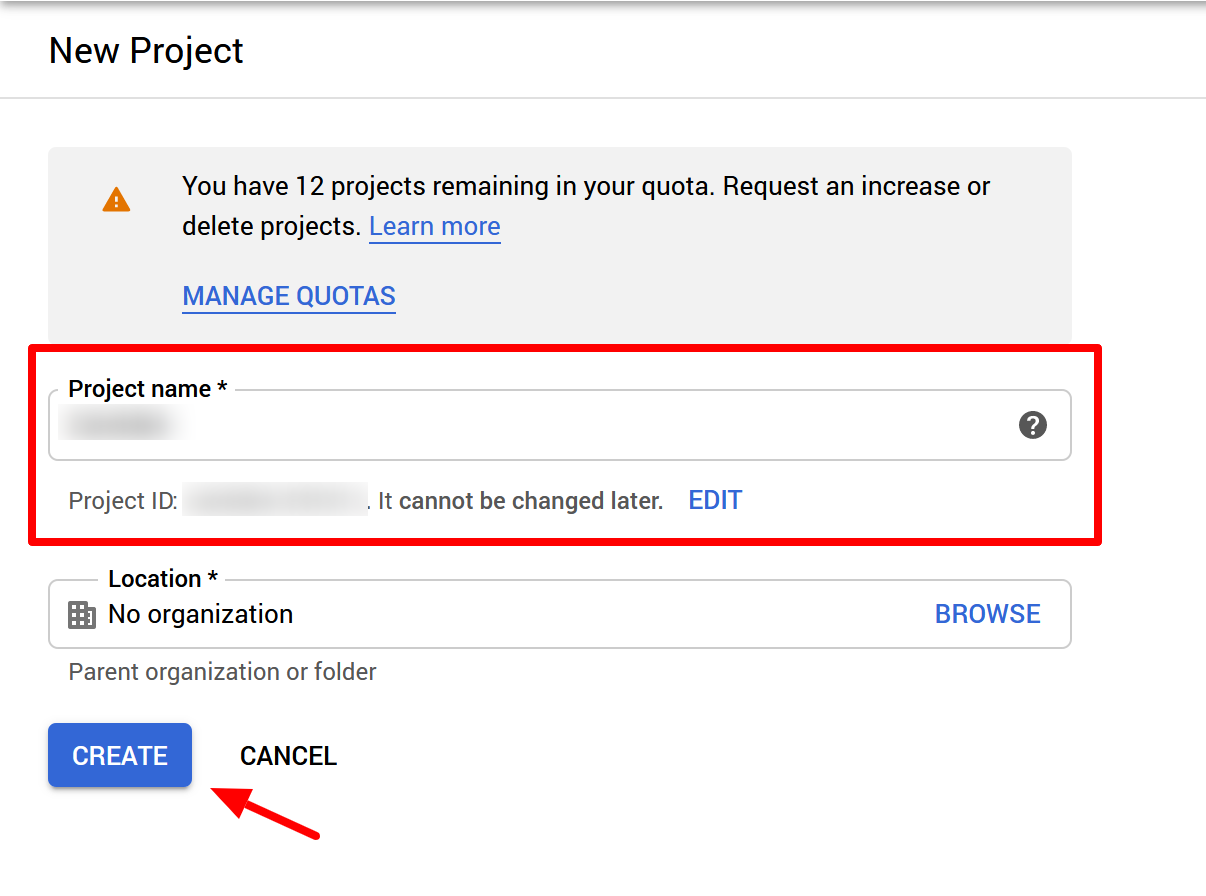Click the Parent organization or folder hint
This screenshot has width=1206, height=896.
tap(222, 672)
